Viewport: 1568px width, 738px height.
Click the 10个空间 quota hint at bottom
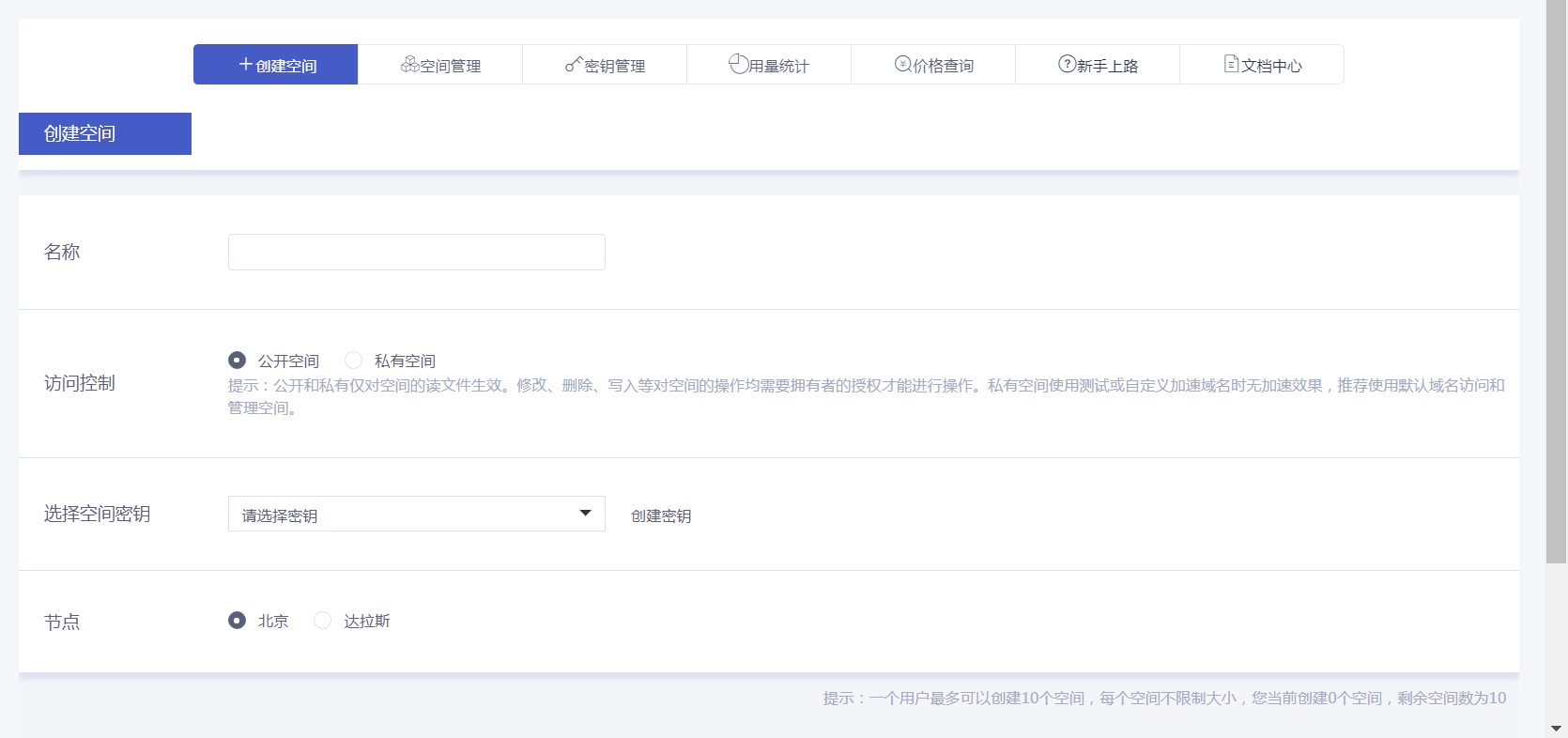(1164, 698)
